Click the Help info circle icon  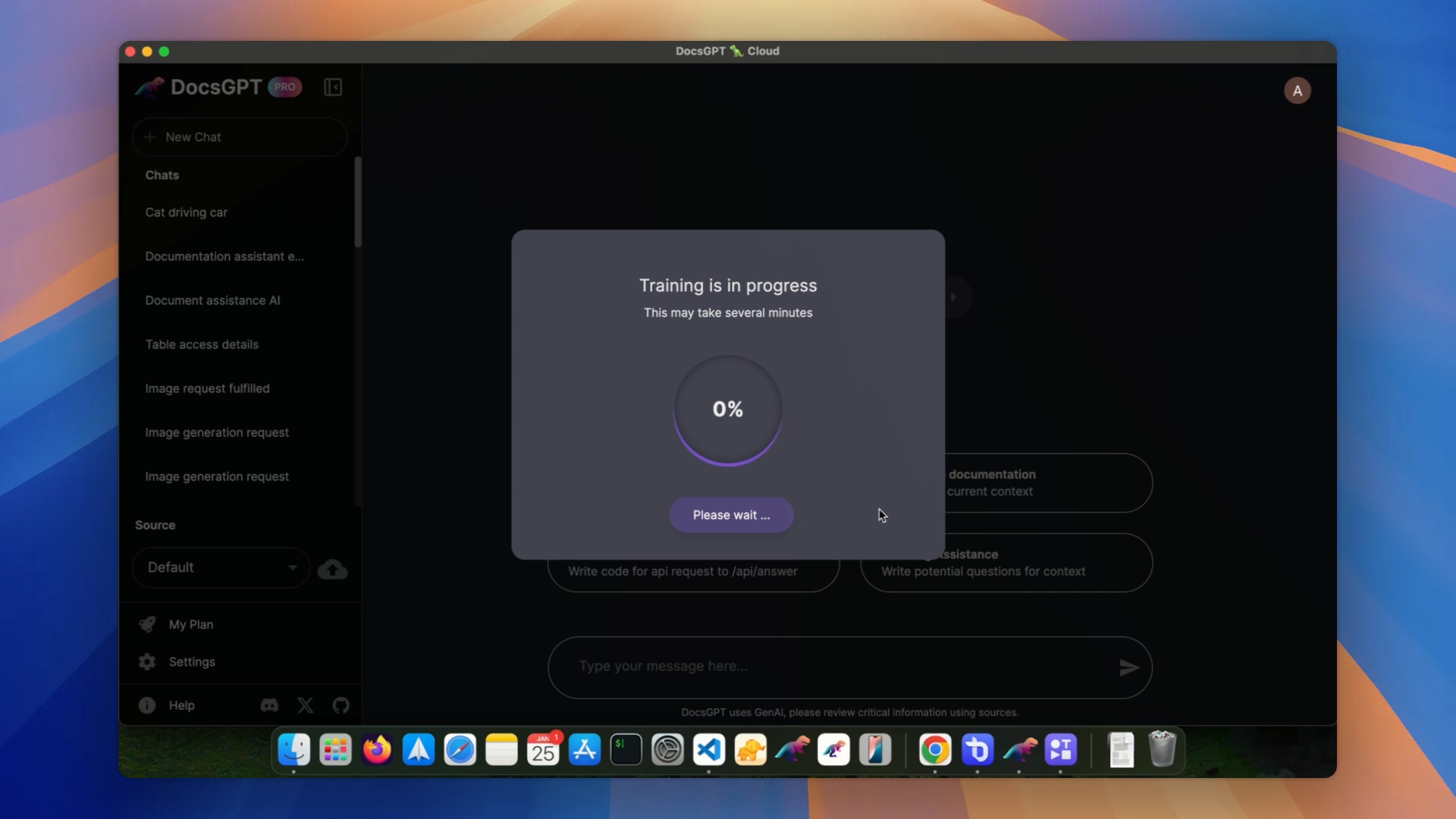click(147, 705)
